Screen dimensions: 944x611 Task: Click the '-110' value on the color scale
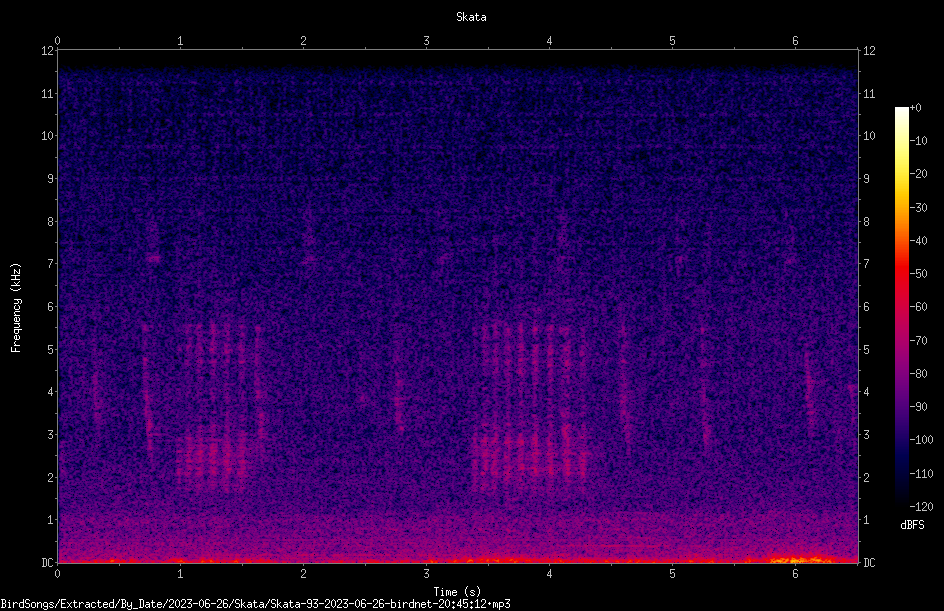click(x=921, y=474)
